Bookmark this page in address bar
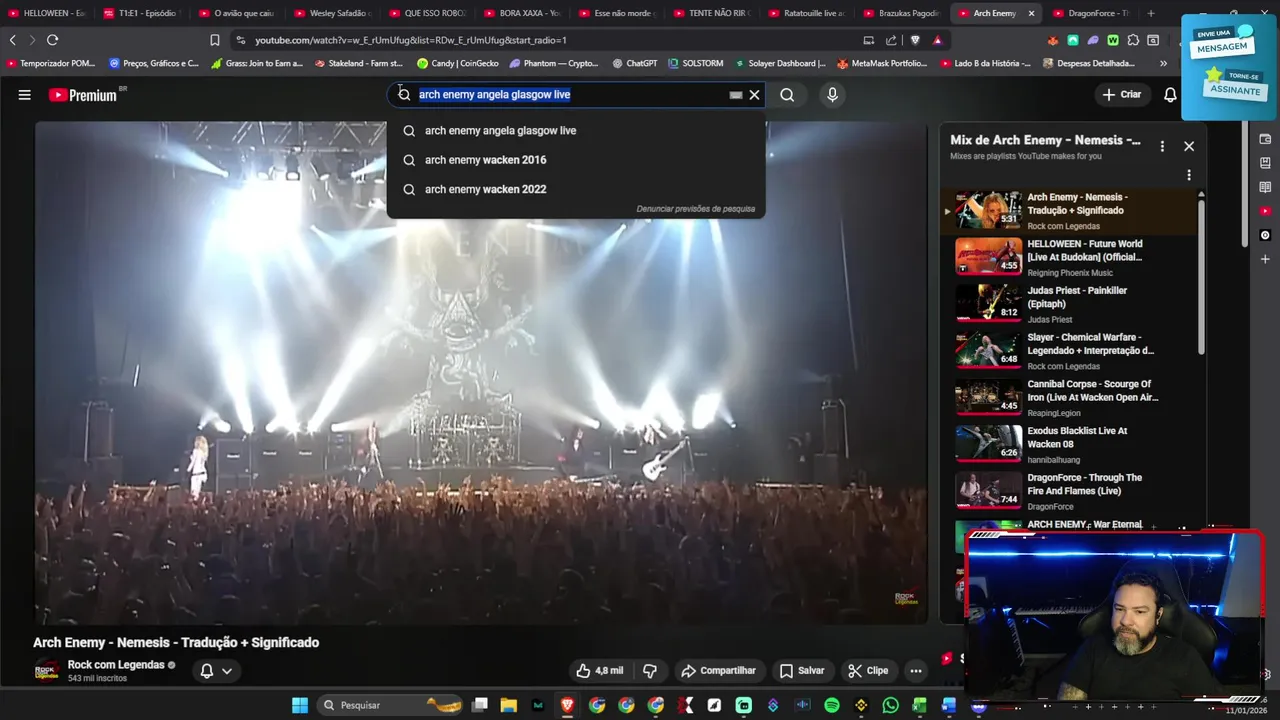The image size is (1280, 720). point(215,40)
